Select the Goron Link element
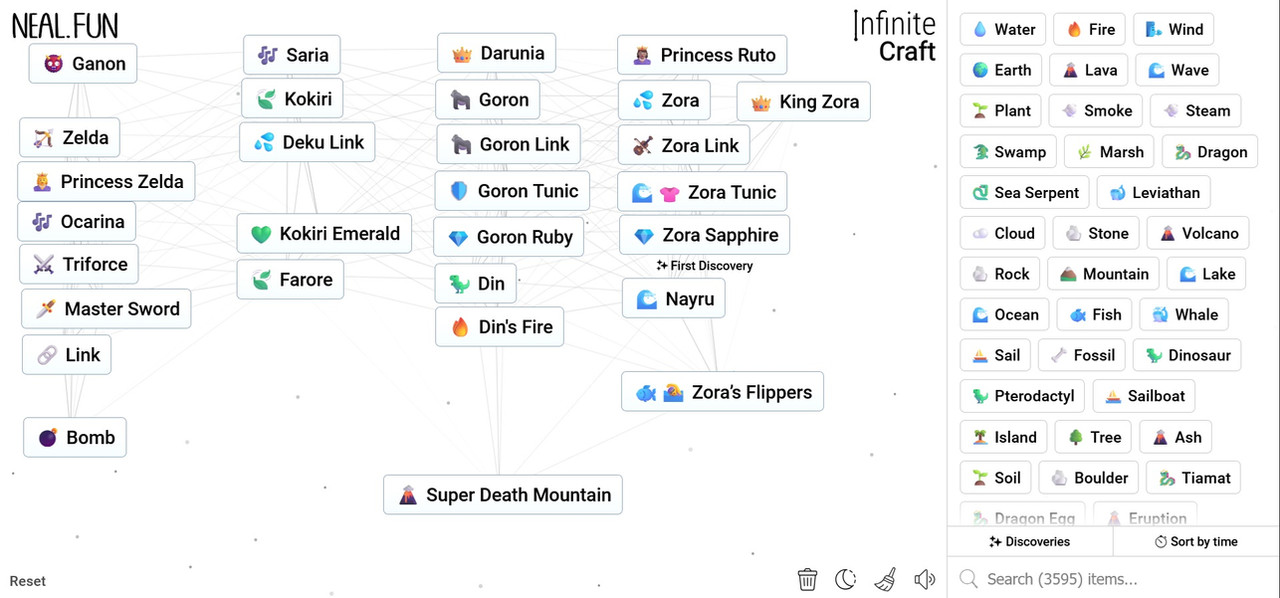This screenshot has width=1280, height=598. click(509, 145)
